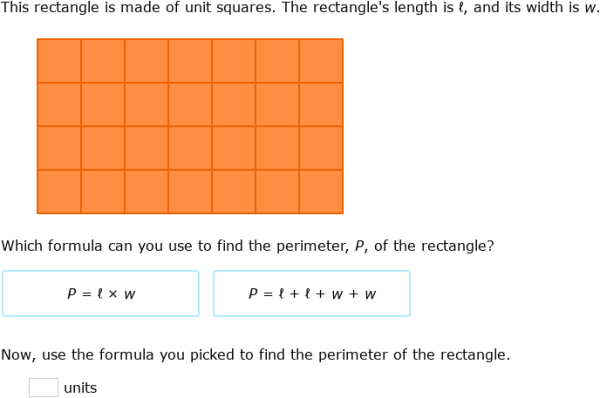Click the perimeter answer box before units
Screen dimensions: 600x398
(x=44, y=387)
